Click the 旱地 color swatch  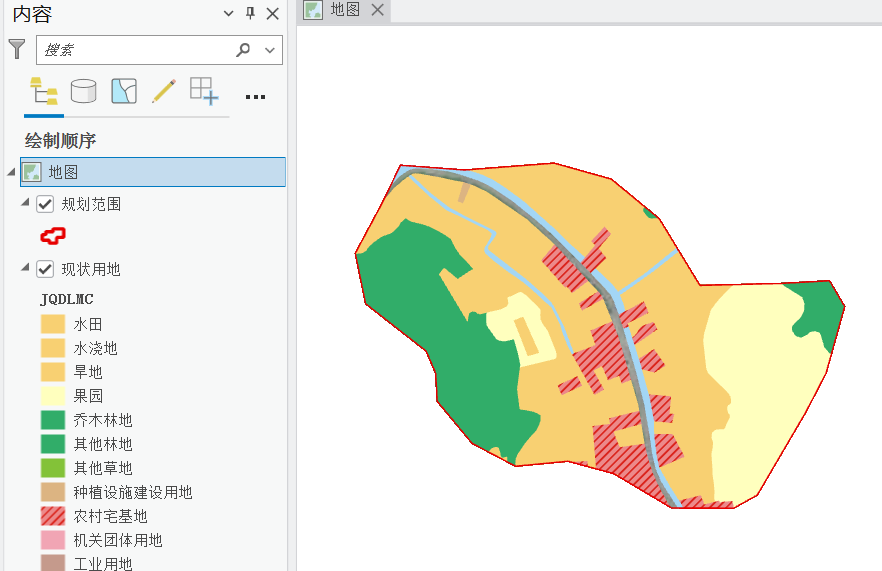tap(53, 372)
